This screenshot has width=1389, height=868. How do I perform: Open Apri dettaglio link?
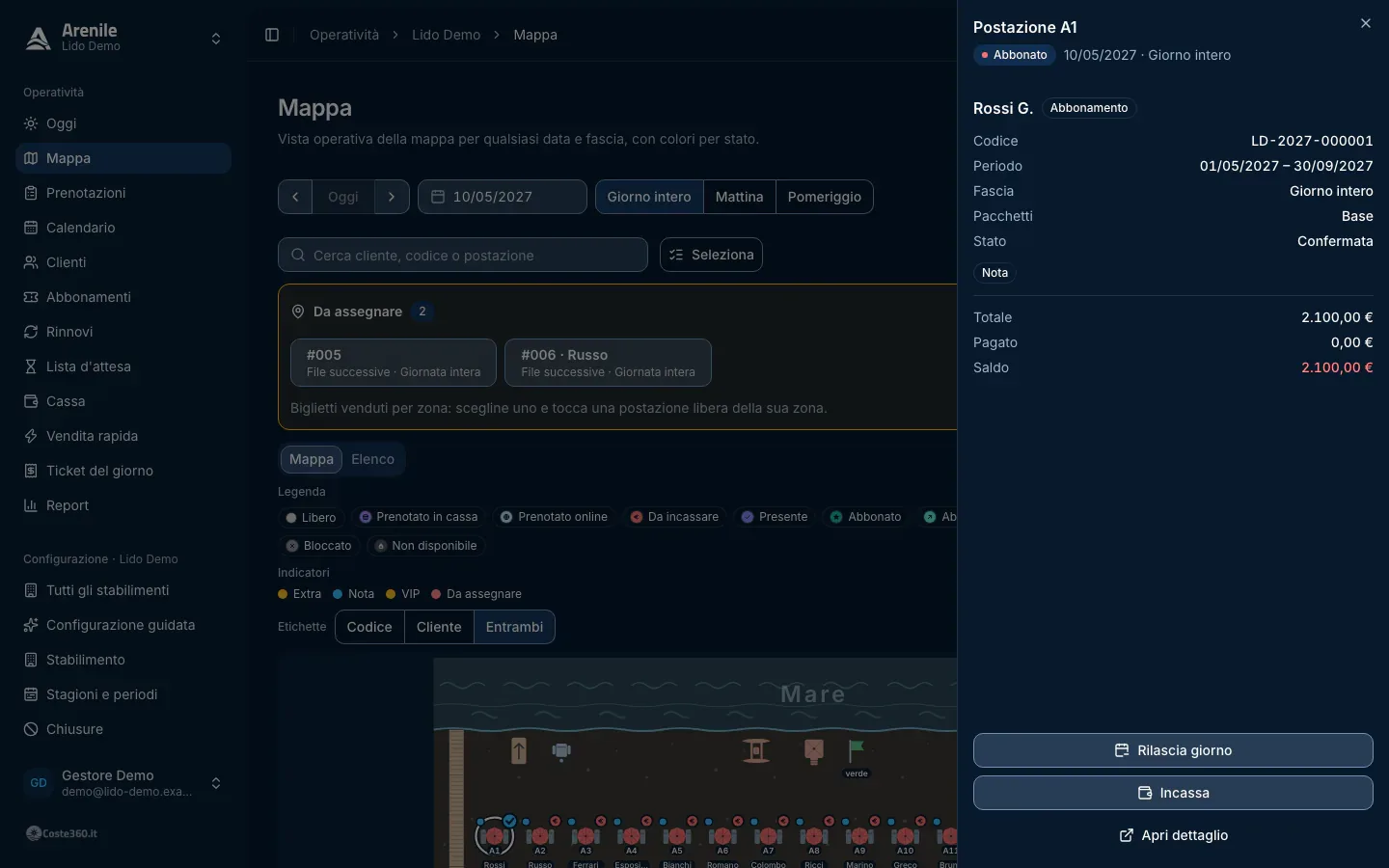click(1173, 835)
